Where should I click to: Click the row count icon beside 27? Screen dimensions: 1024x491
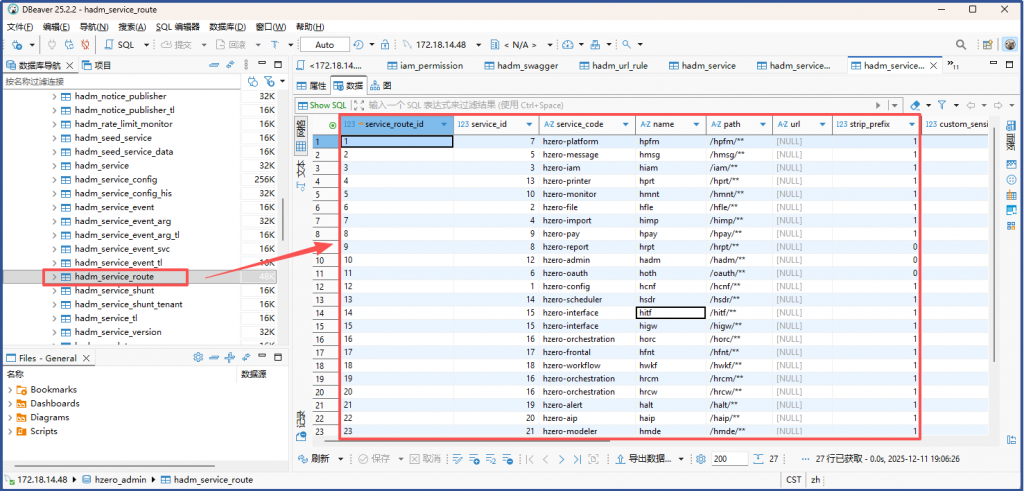point(758,458)
